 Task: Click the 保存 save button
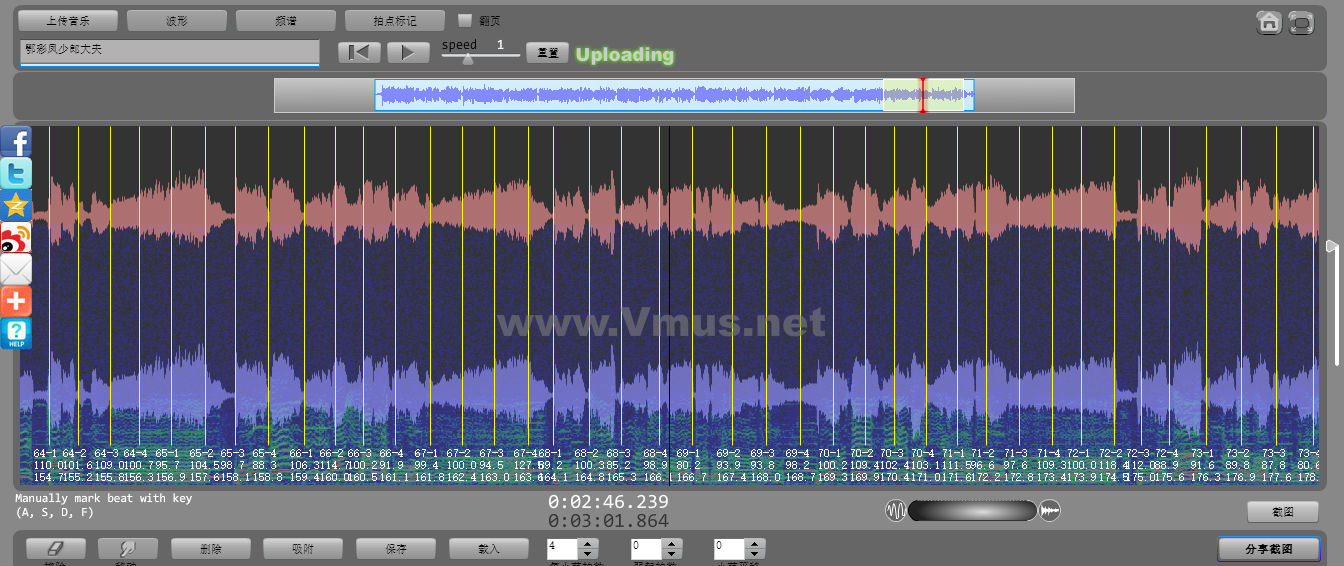pos(396,548)
